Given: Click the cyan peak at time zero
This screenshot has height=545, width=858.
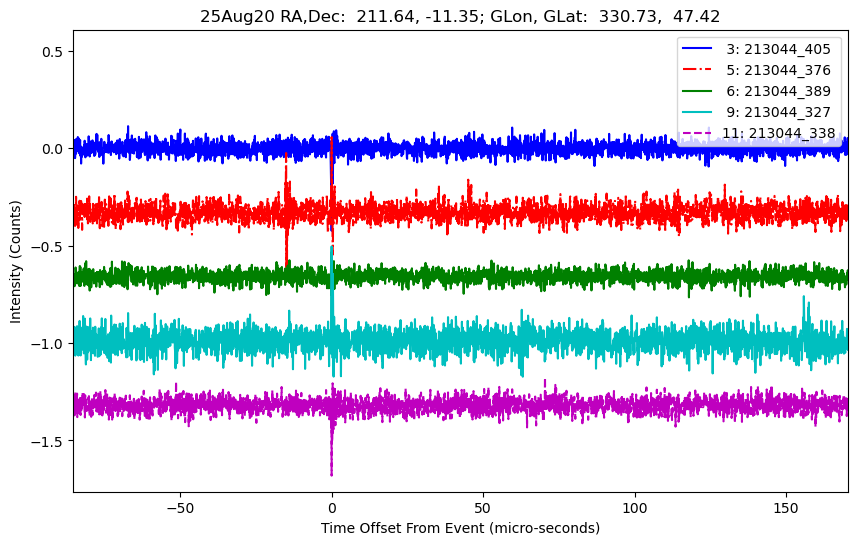Looking at the screenshot, I should 332,285.
